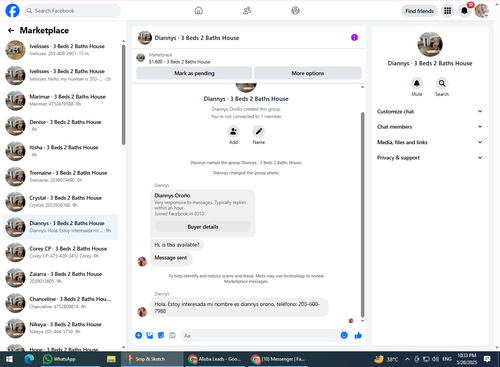The image size is (500, 367).
Task: Select the Diannys conversation in the list
Action: tap(60, 227)
